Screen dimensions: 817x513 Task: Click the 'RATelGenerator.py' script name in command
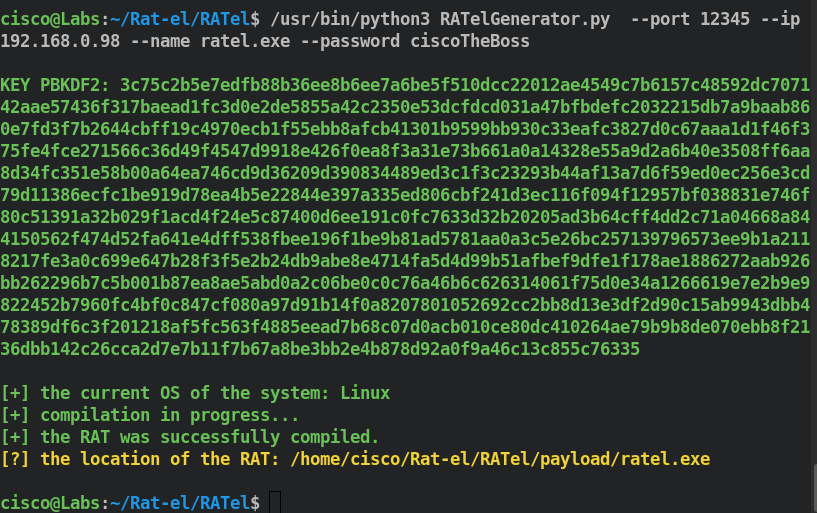coord(525,19)
